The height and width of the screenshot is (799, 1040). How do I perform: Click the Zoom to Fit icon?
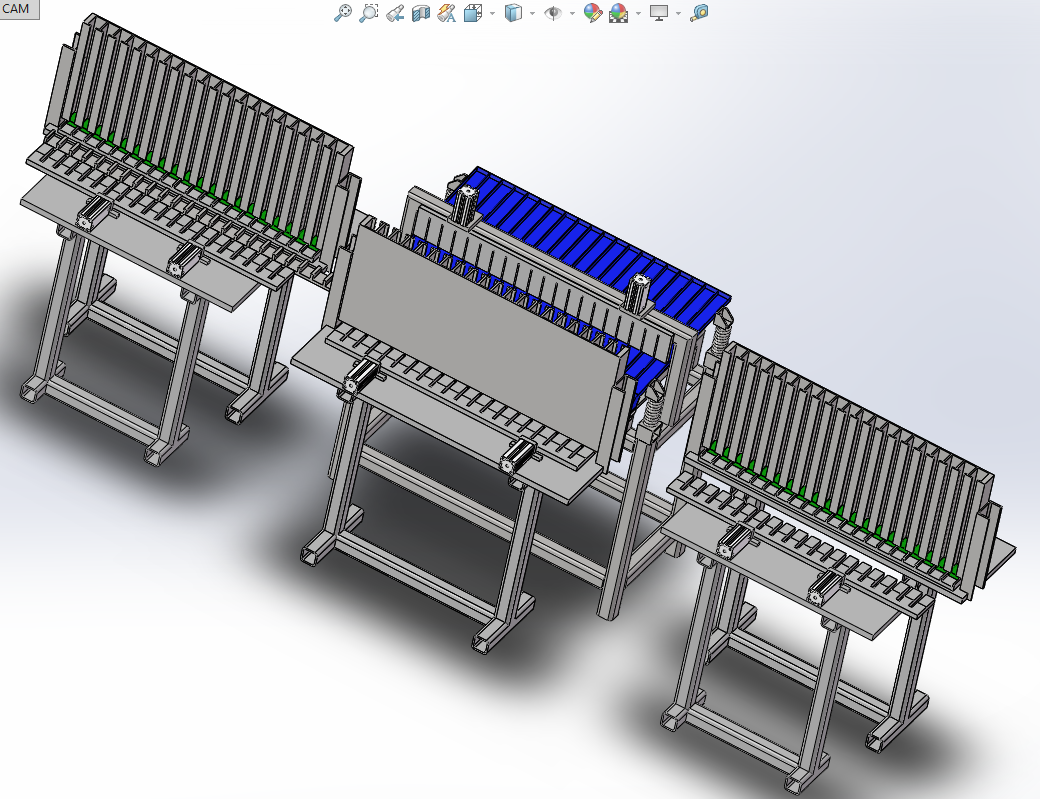click(342, 13)
